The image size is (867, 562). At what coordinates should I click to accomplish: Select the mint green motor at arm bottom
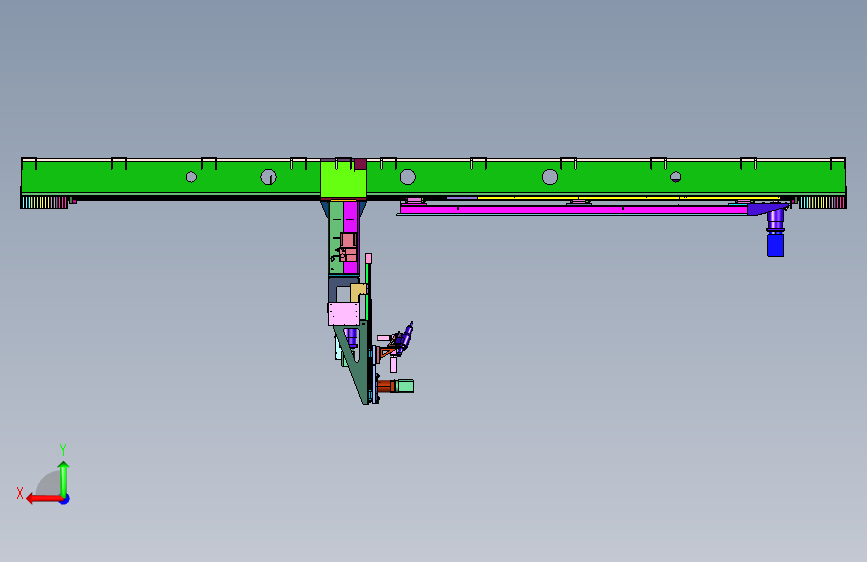(405, 386)
